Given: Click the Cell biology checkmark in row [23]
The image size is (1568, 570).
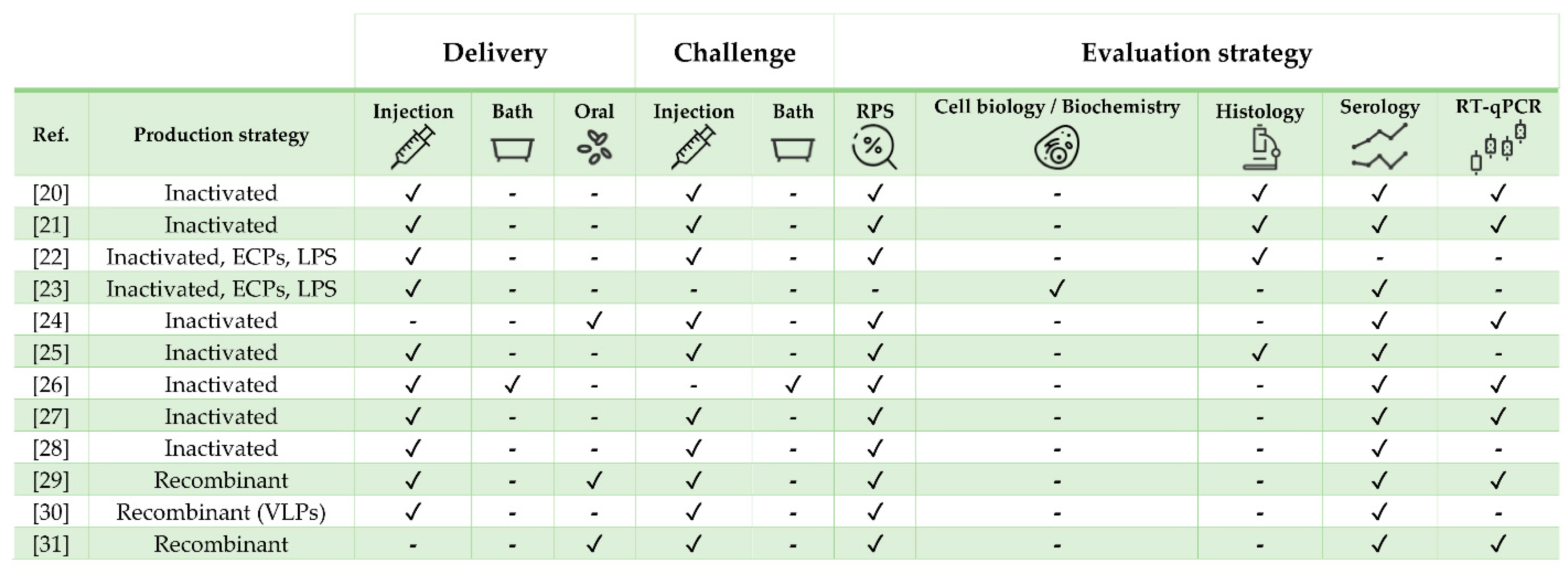Looking at the screenshot, I should (1057, 288).
